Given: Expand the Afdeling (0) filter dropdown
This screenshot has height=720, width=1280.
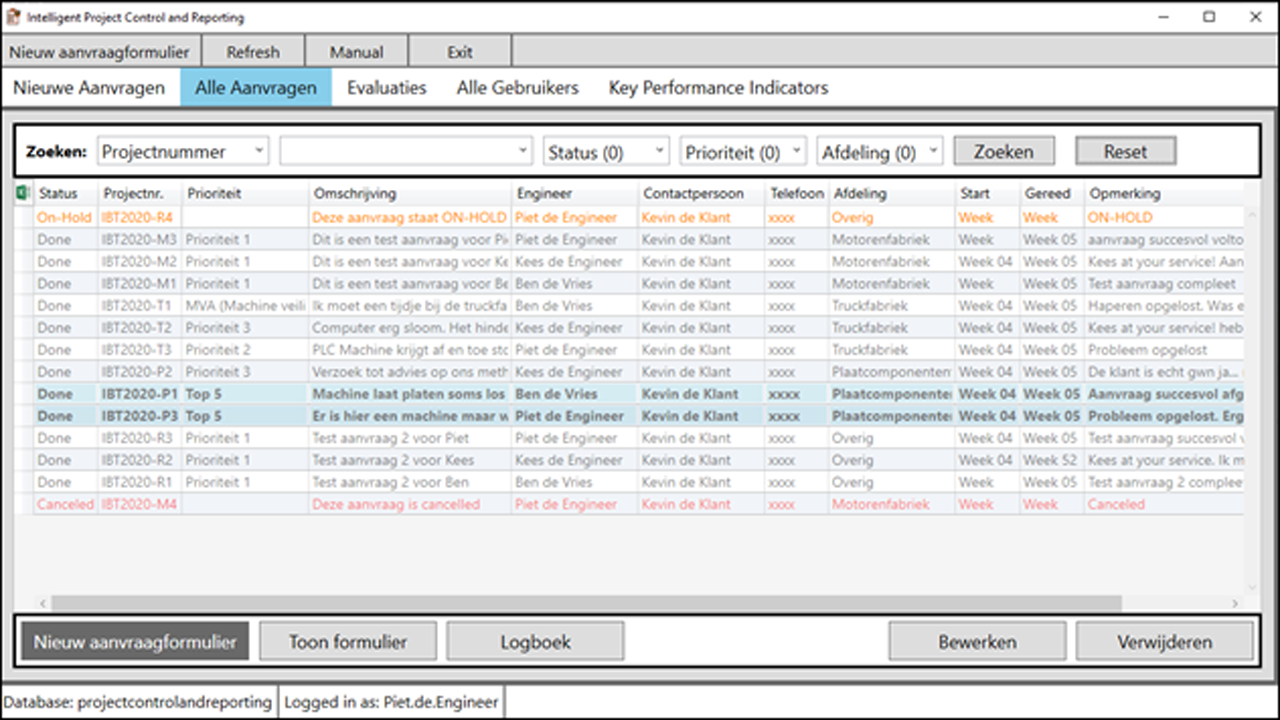Looking at the screenshot, I should [x=880, y=152].
